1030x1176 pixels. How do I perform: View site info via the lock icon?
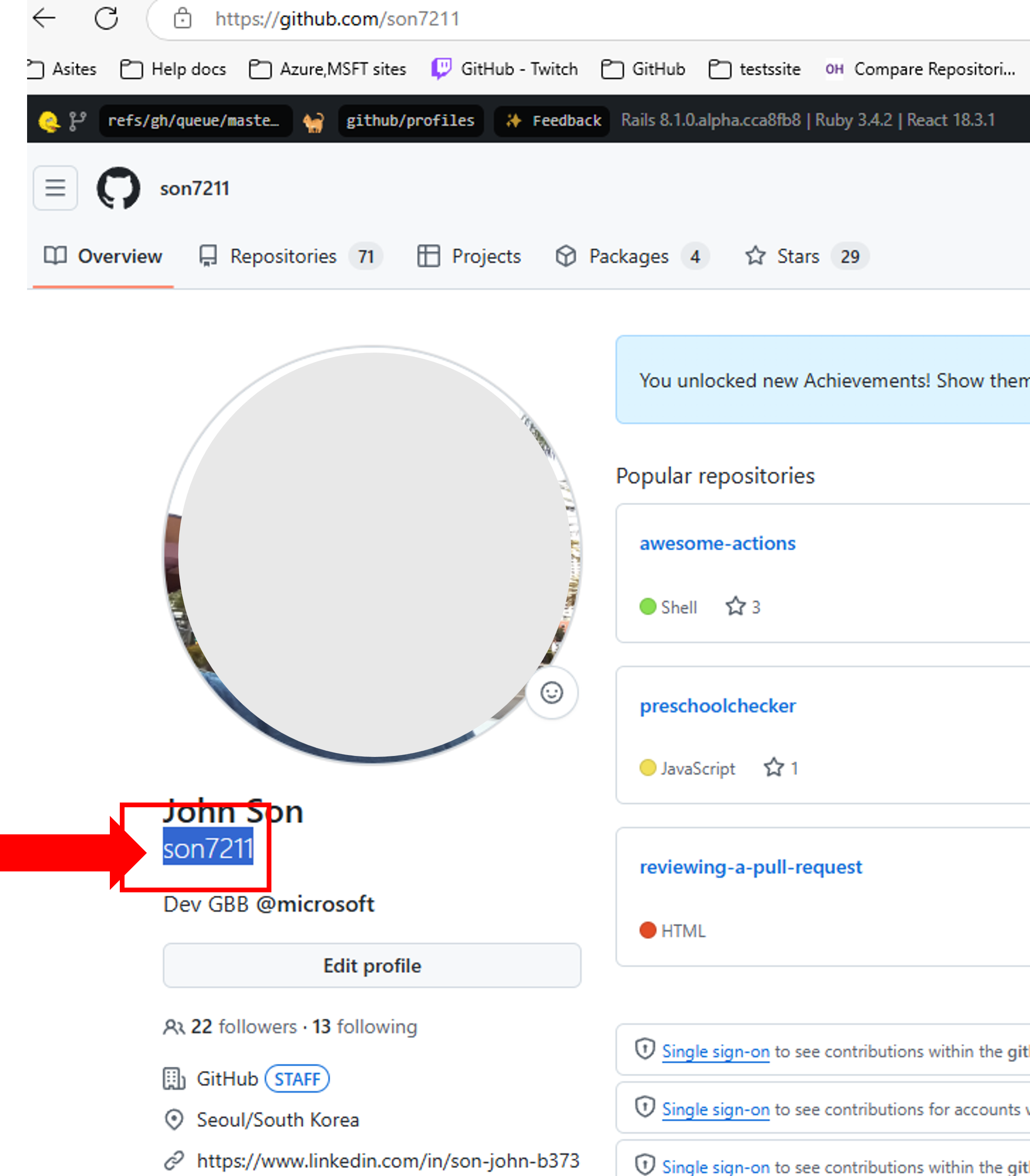[x=182, y=19]
